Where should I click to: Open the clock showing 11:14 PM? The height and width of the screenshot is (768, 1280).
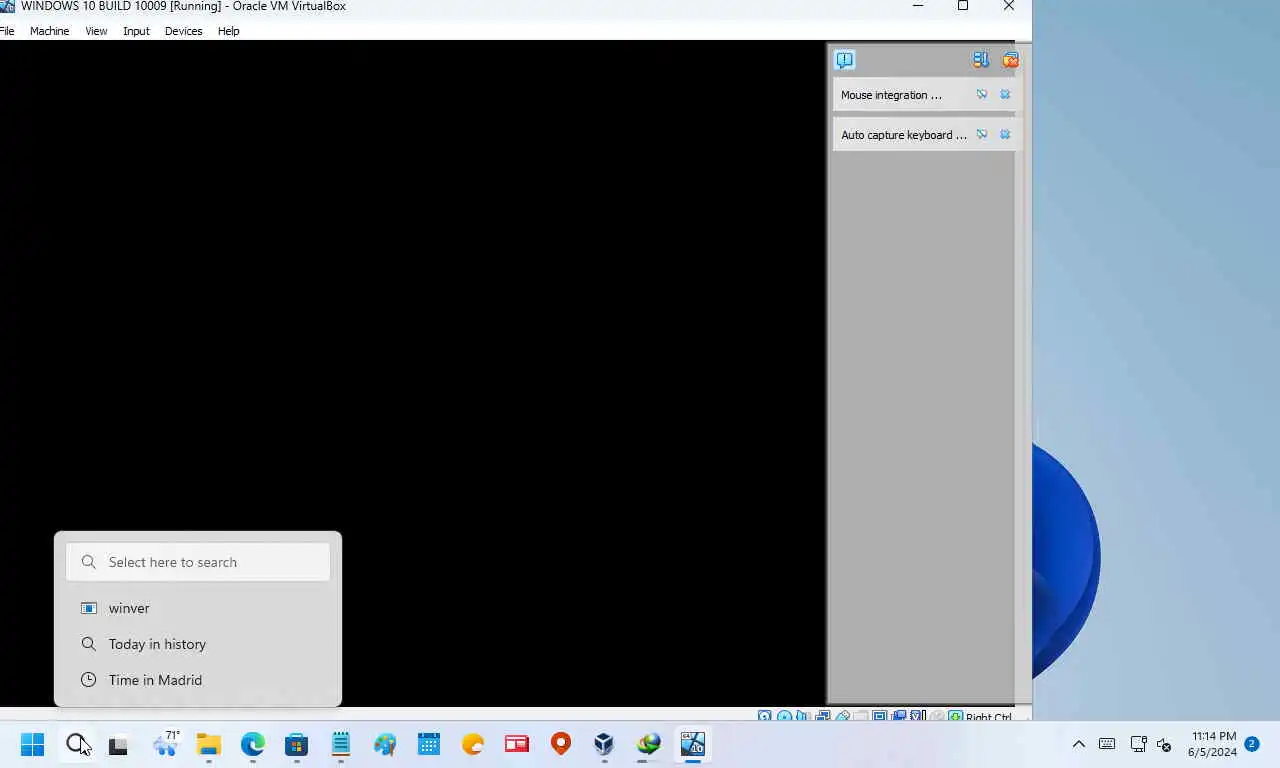[1212, 744]
